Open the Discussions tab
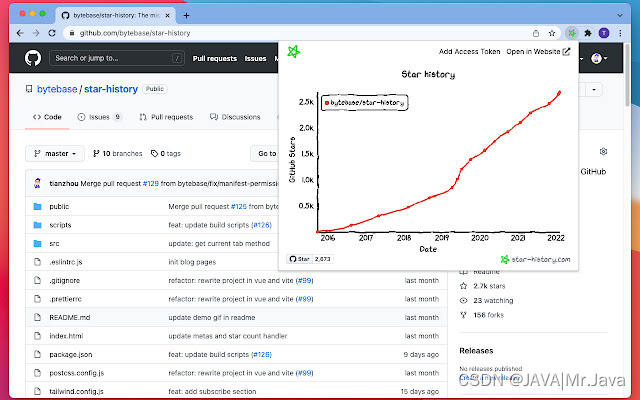The width and height of the screenshot is (640, 400). [235, 117]
